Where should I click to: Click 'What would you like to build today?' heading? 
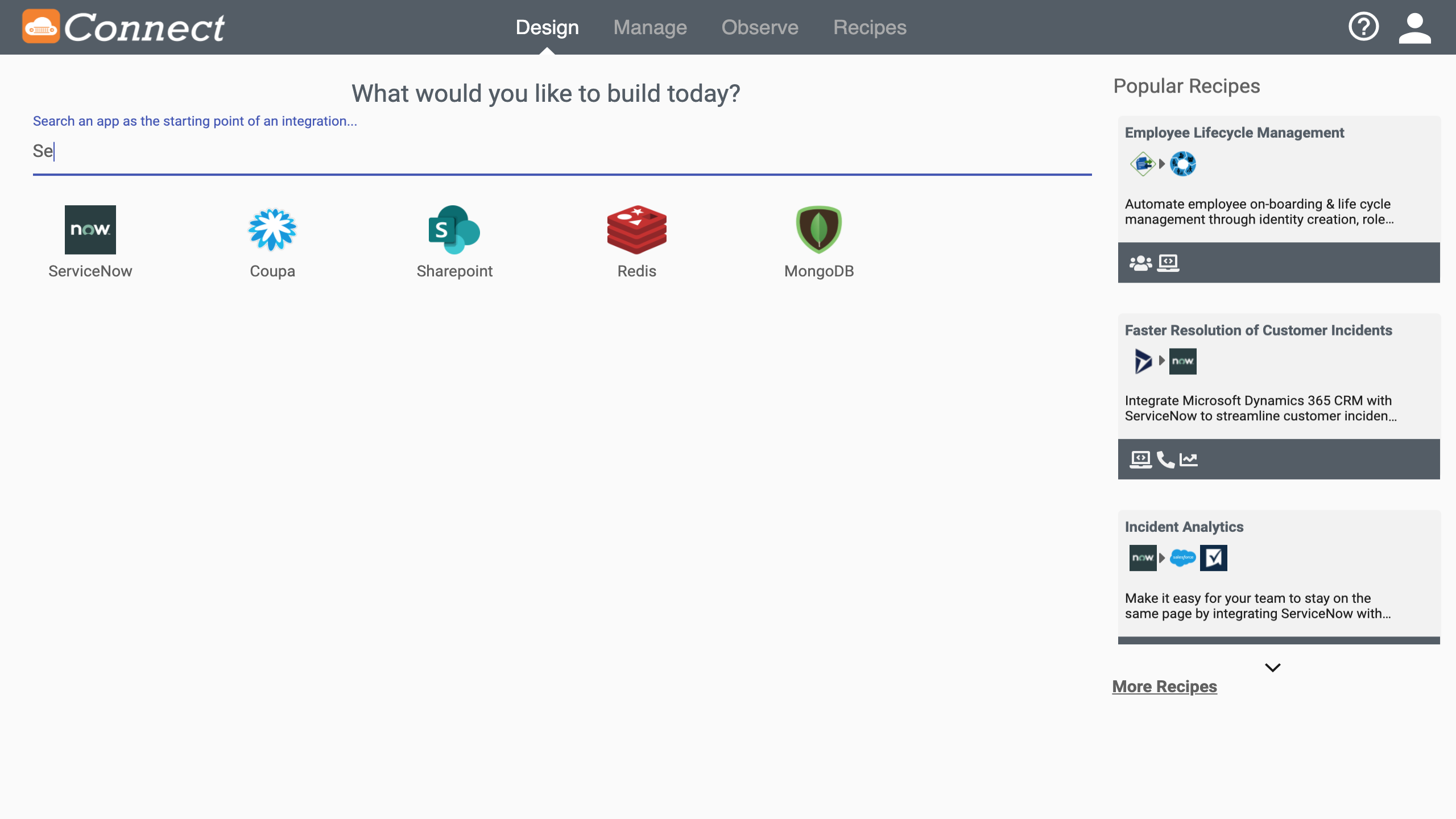pos(546,94)
